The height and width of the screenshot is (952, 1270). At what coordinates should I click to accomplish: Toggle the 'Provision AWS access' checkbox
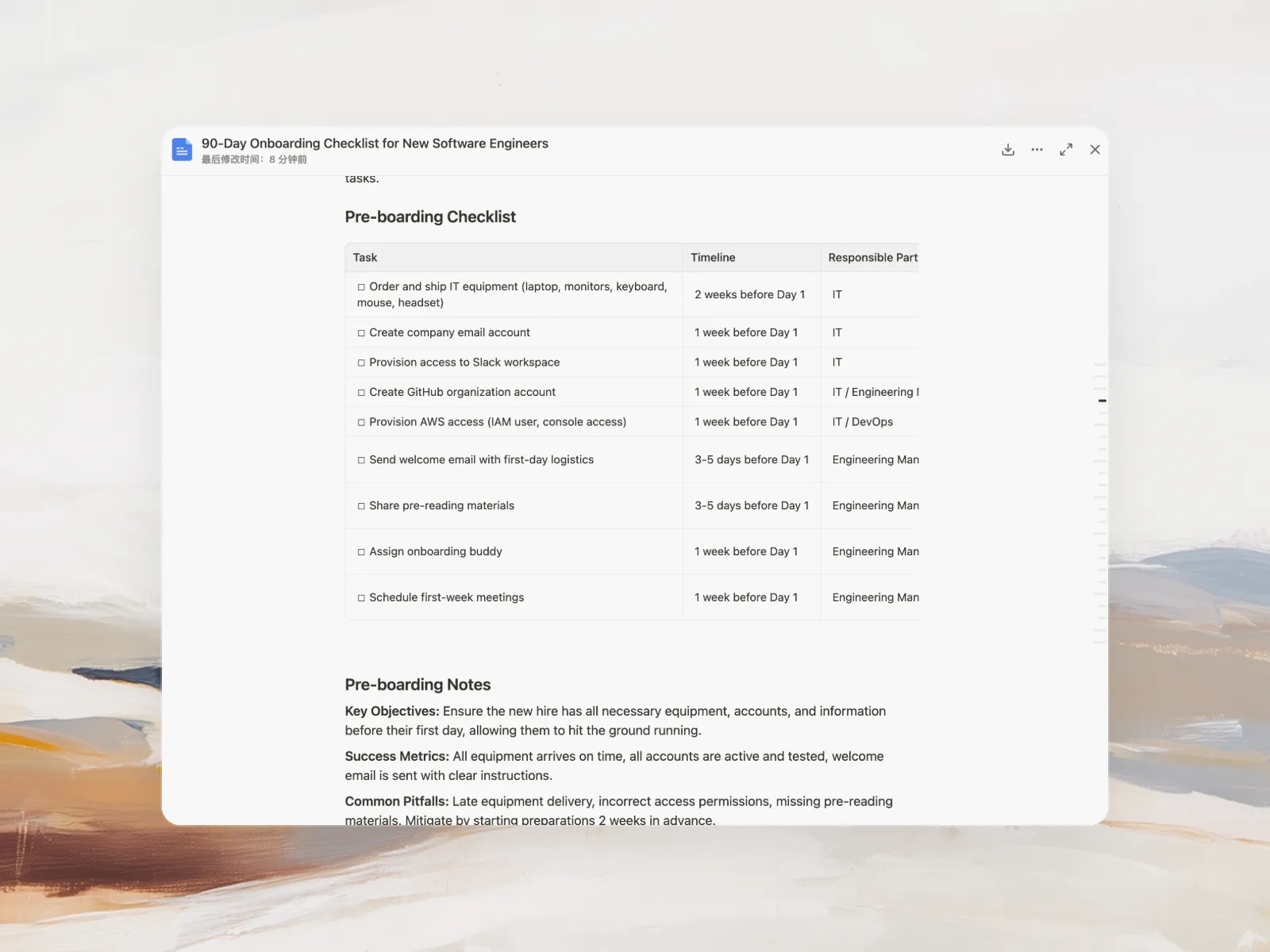click(x=361, y=422)
